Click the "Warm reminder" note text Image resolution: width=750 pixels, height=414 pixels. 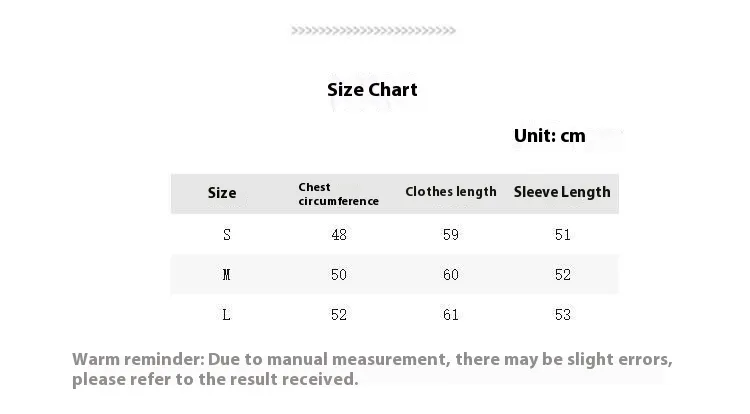(x=372, y=369)
